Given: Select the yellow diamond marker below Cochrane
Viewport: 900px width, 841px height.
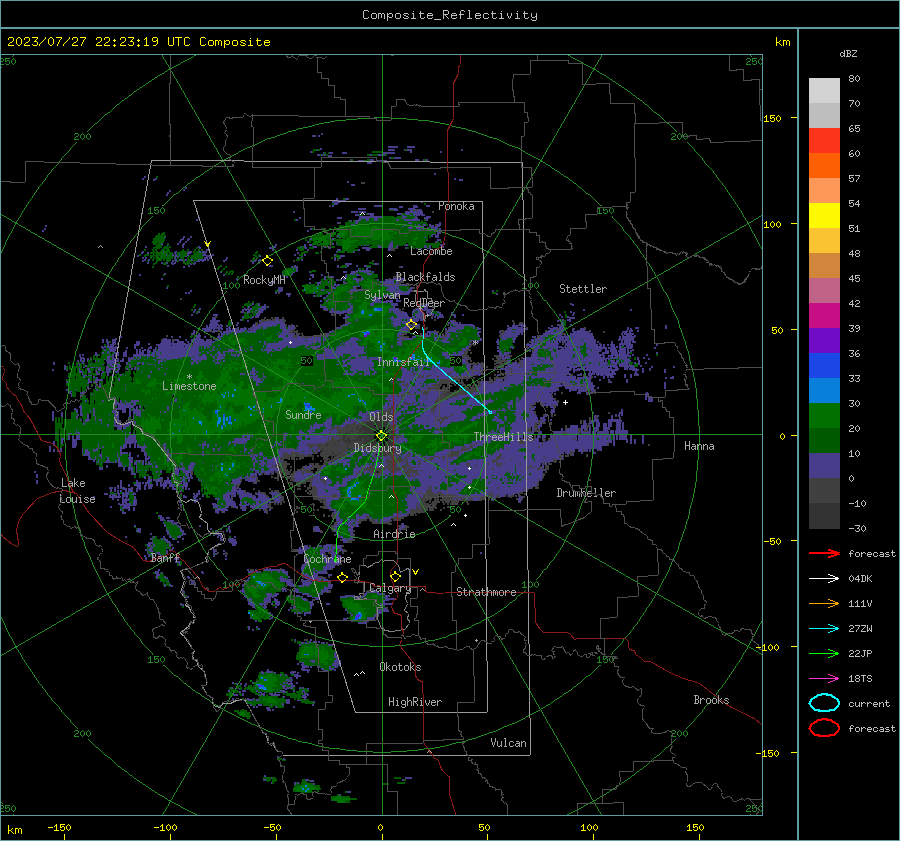Looking at the screenshot, I should point(343,577).
